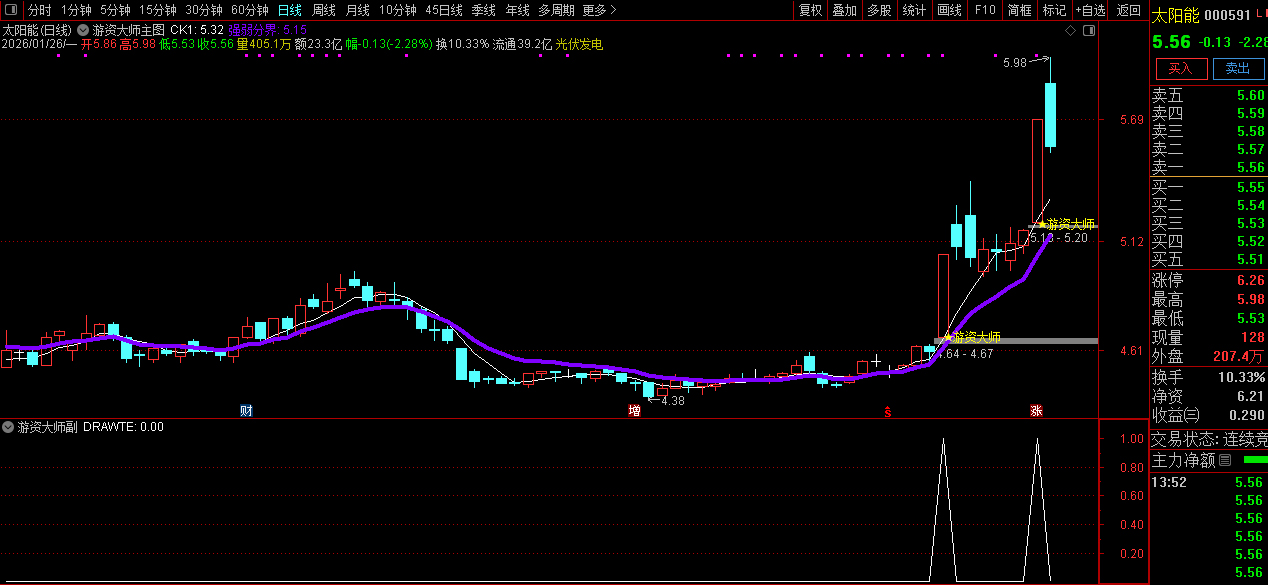This screenshot has height=585, width=1268.
Task: Toggle the right info panel icon
Action: (1089, 31)
